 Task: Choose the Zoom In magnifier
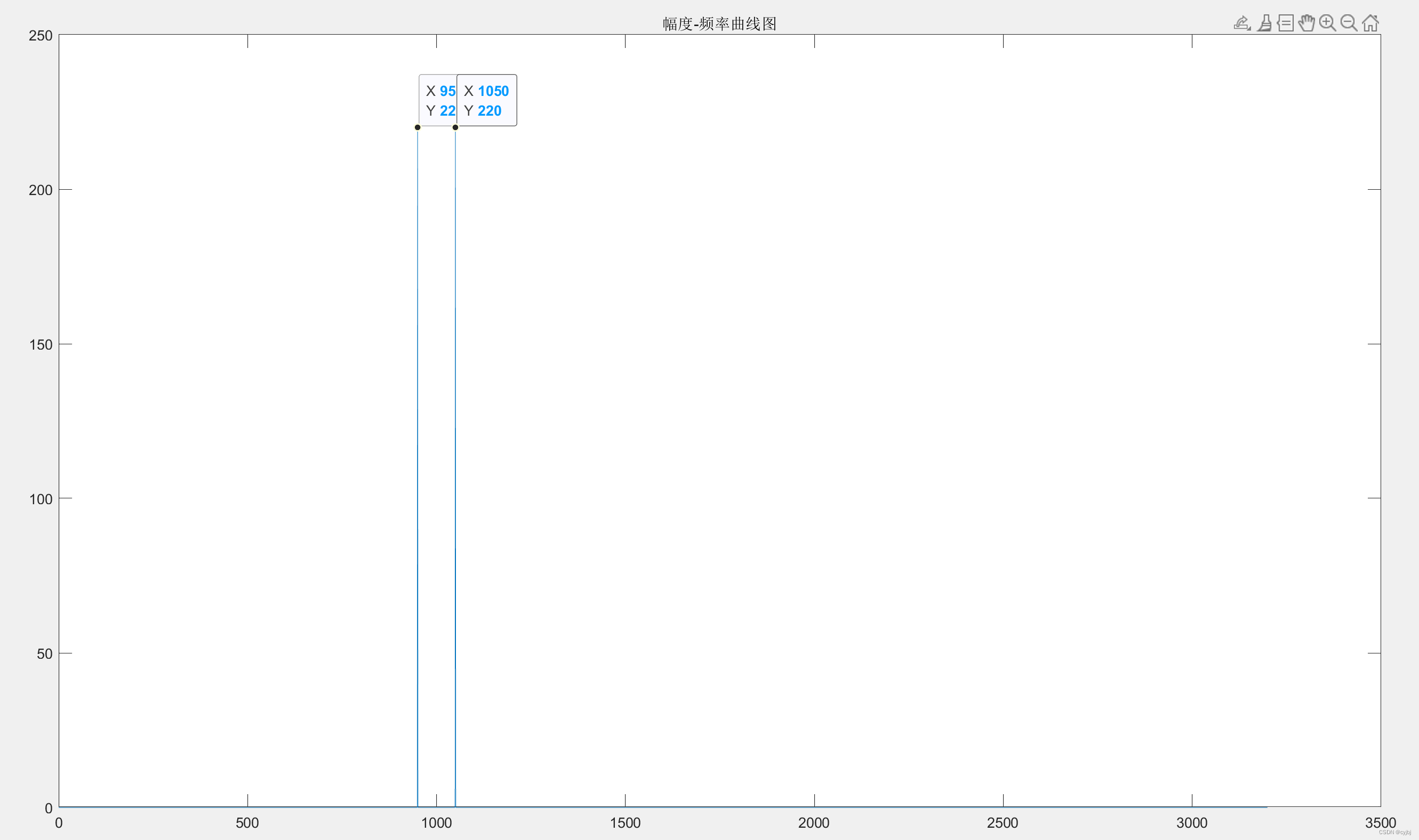(1327, 23)
